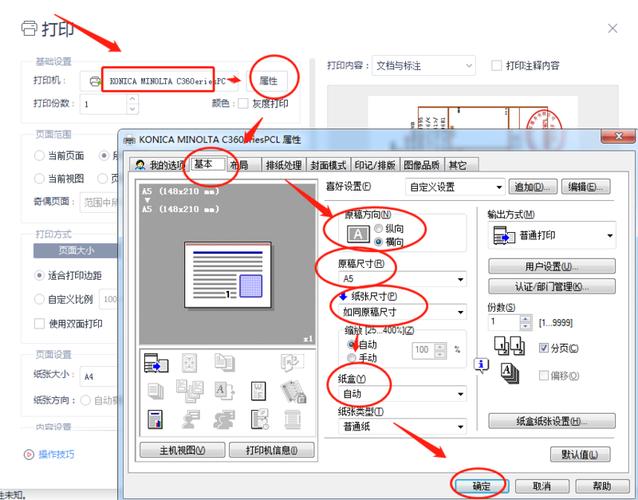Viewport: 638px width, 500px height.
Task: Select 横向 landscape orientation
Action: coord(378,242)
